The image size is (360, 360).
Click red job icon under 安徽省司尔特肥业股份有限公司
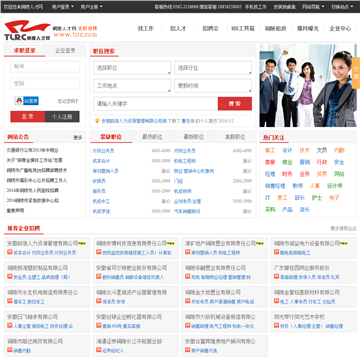click(x=99, y=277)
